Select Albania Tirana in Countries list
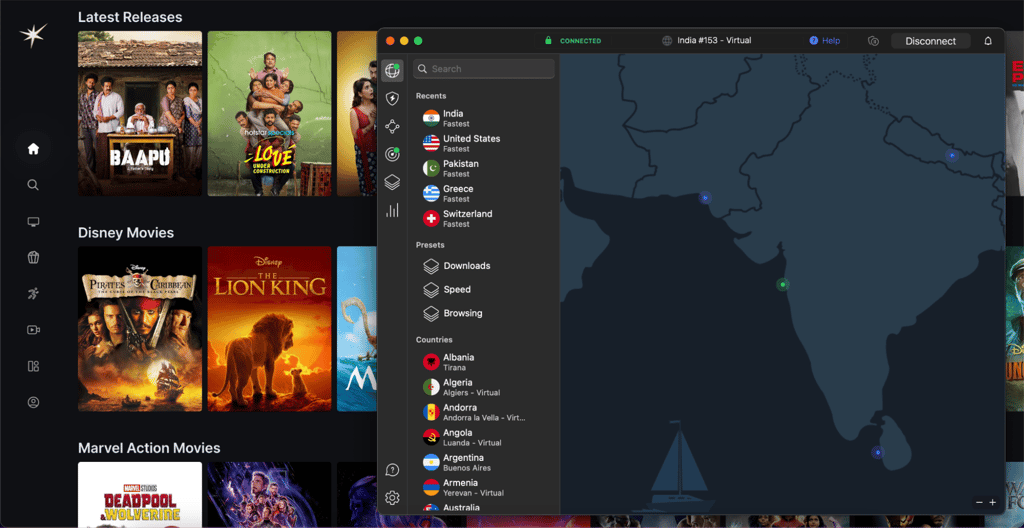This screenshot has height=528, width=1024. pyautogui.click(x=483, y=362)
